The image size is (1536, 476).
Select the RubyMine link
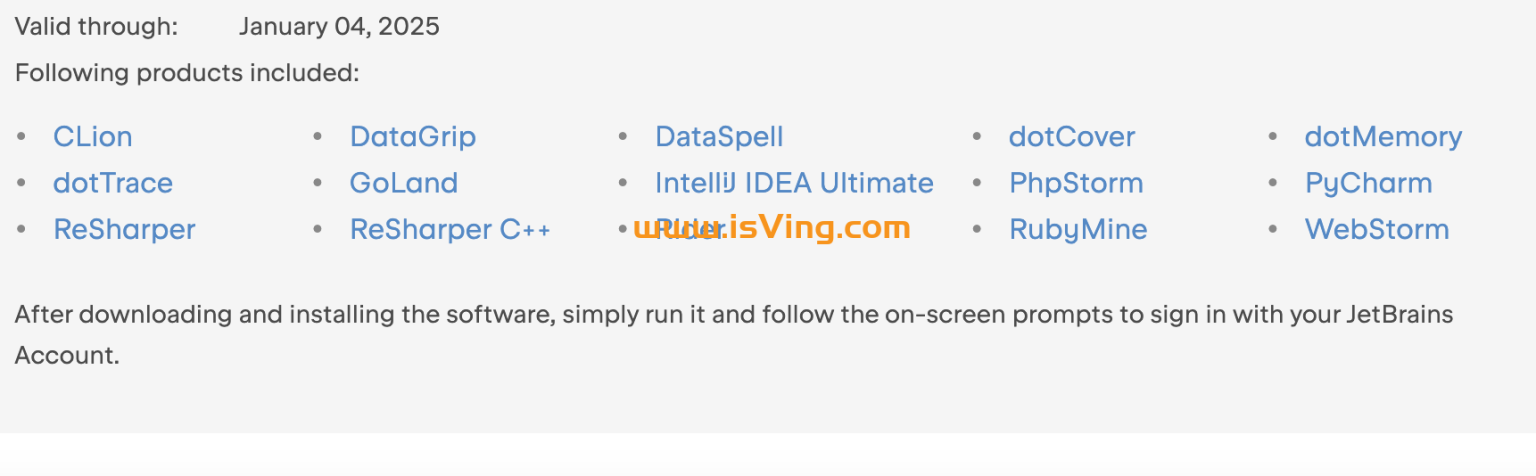point(1077,229)
